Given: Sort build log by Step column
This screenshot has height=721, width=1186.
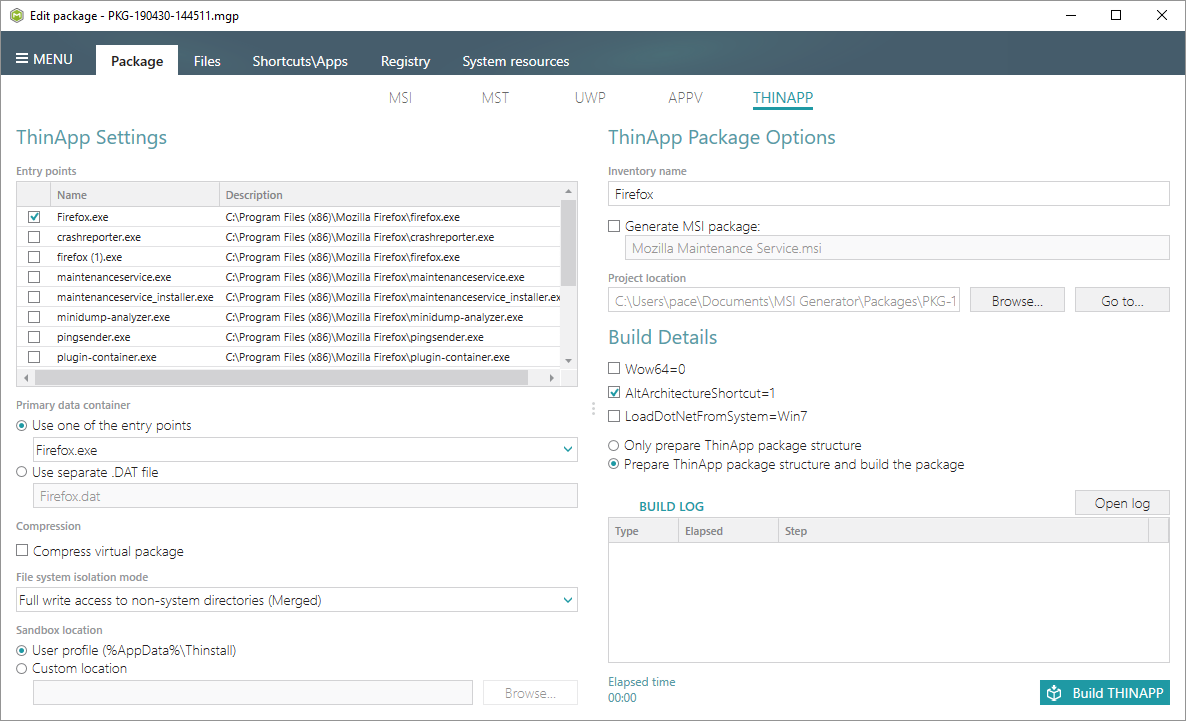Looking at the screenshot, I should (963, 531).
